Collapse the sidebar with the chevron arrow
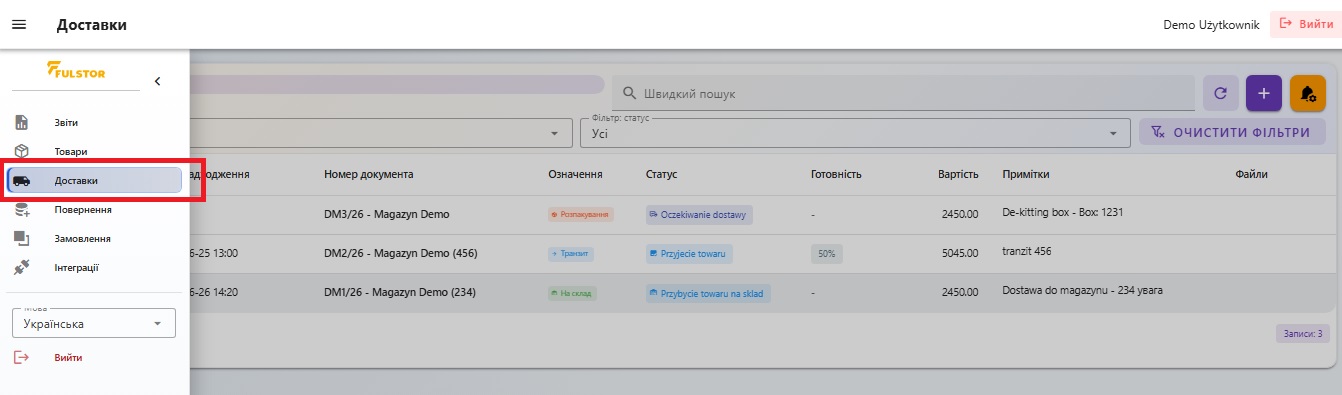The height and width of the screenshot is (395, 1342). click(157, 81)
